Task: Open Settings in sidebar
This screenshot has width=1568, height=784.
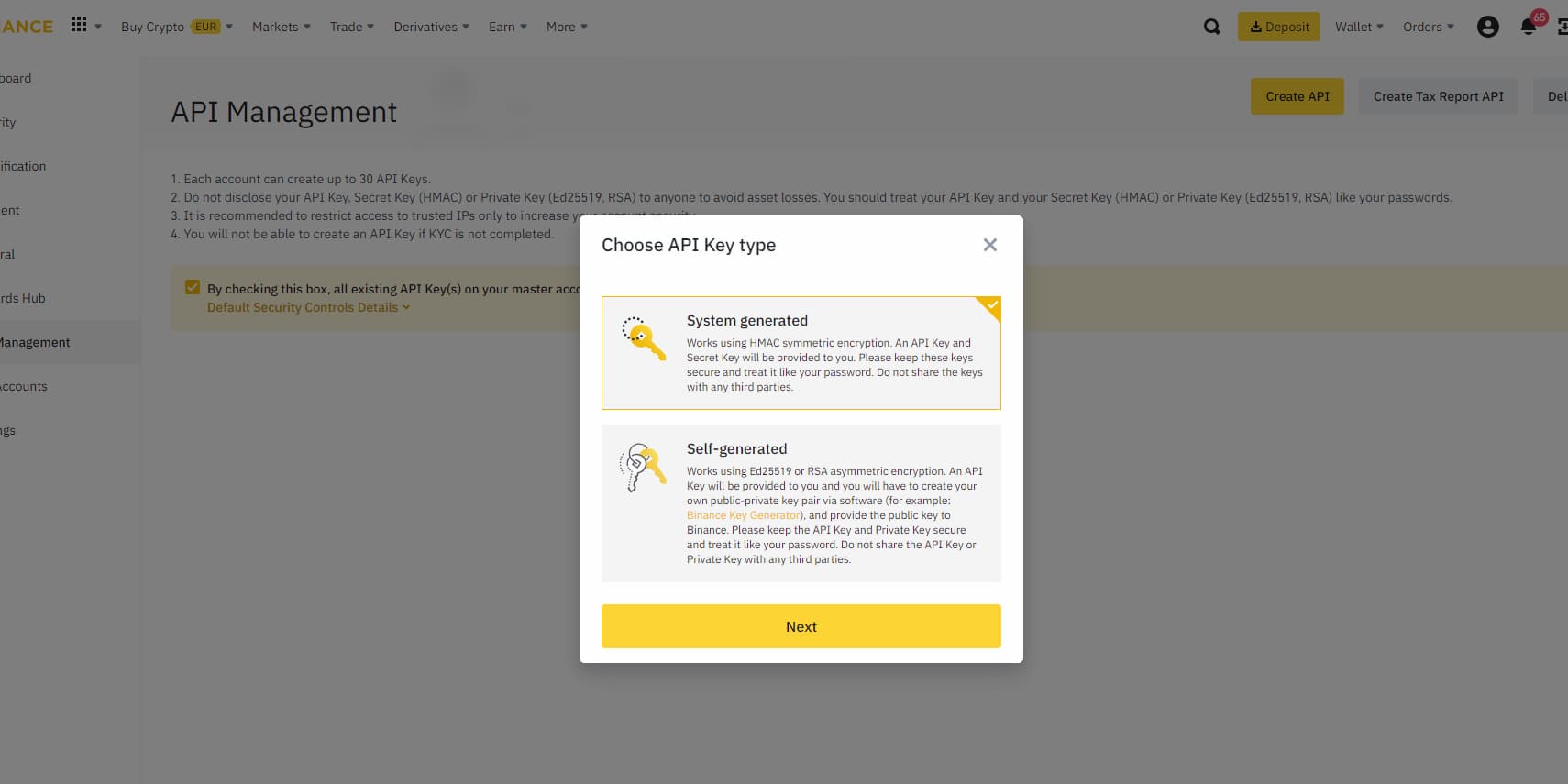Action: click(70, 430)
